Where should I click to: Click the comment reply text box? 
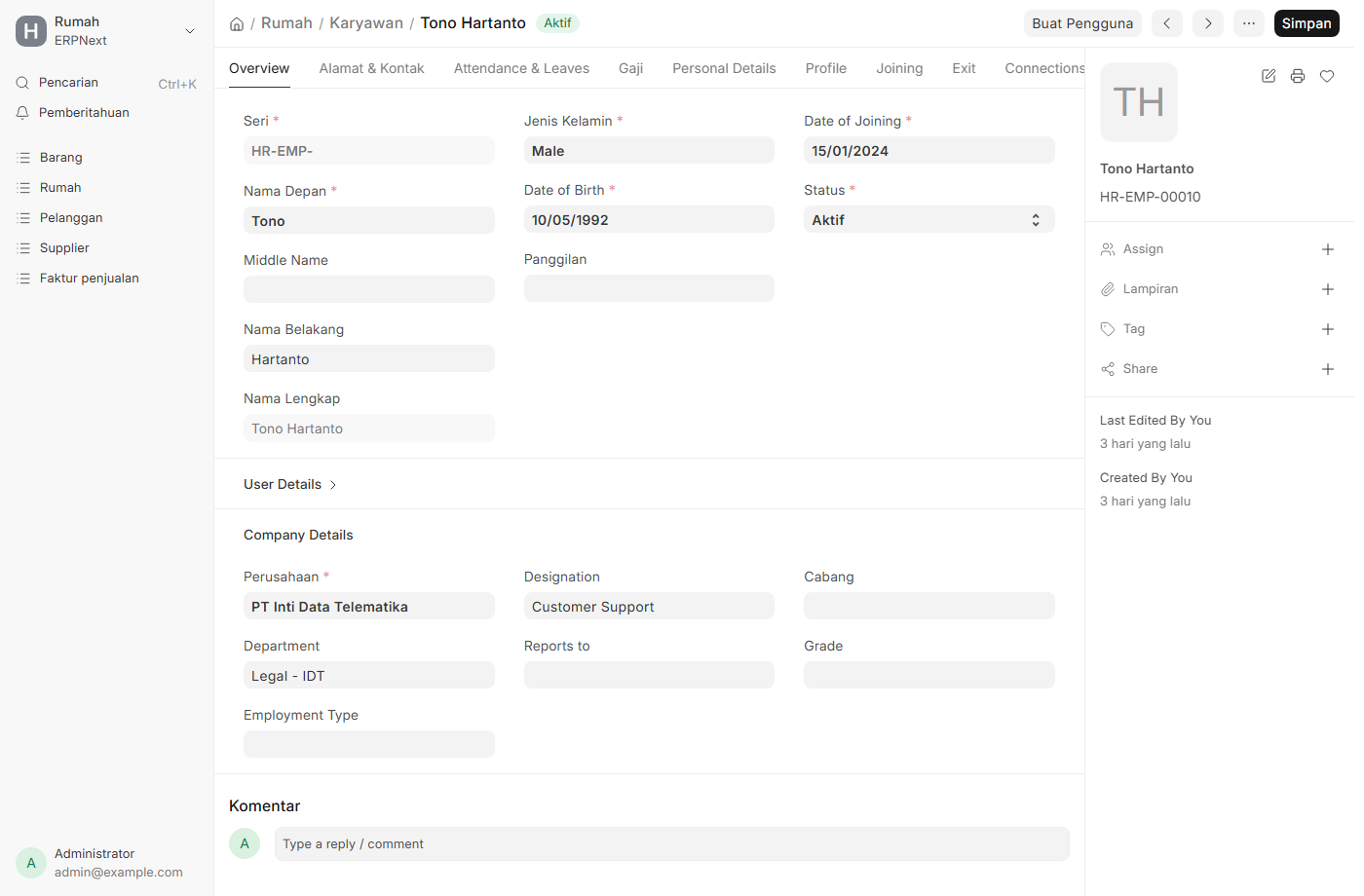click(672, 844)
